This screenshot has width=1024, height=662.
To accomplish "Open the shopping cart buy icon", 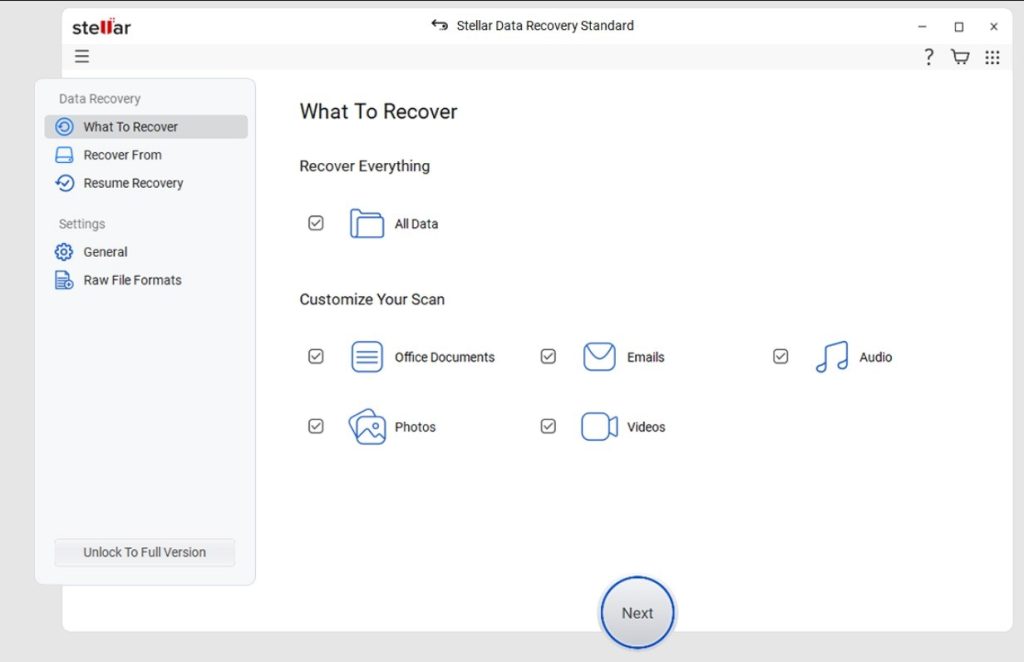I will [x=960, y=57].
